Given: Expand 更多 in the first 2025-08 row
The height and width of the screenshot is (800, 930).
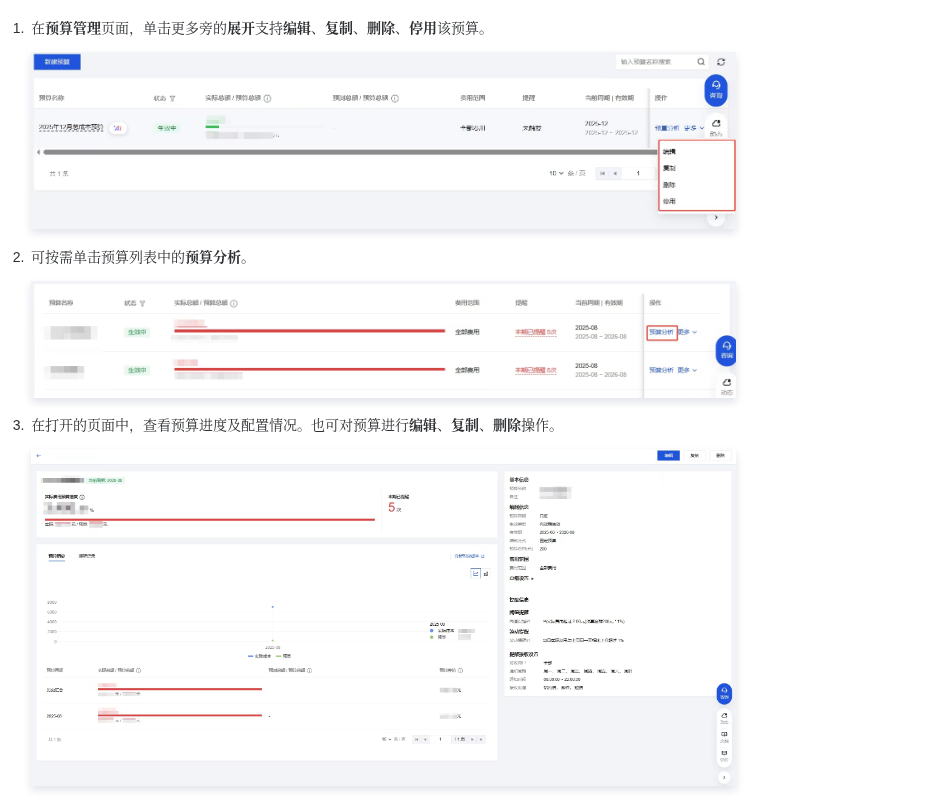Looking at the screenshot, I should coord(687,332).
